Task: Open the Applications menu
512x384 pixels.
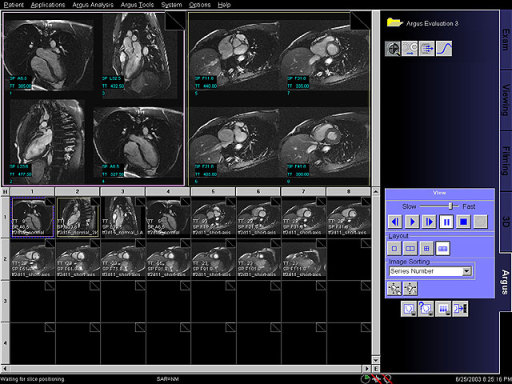Action: coord(48,5)
